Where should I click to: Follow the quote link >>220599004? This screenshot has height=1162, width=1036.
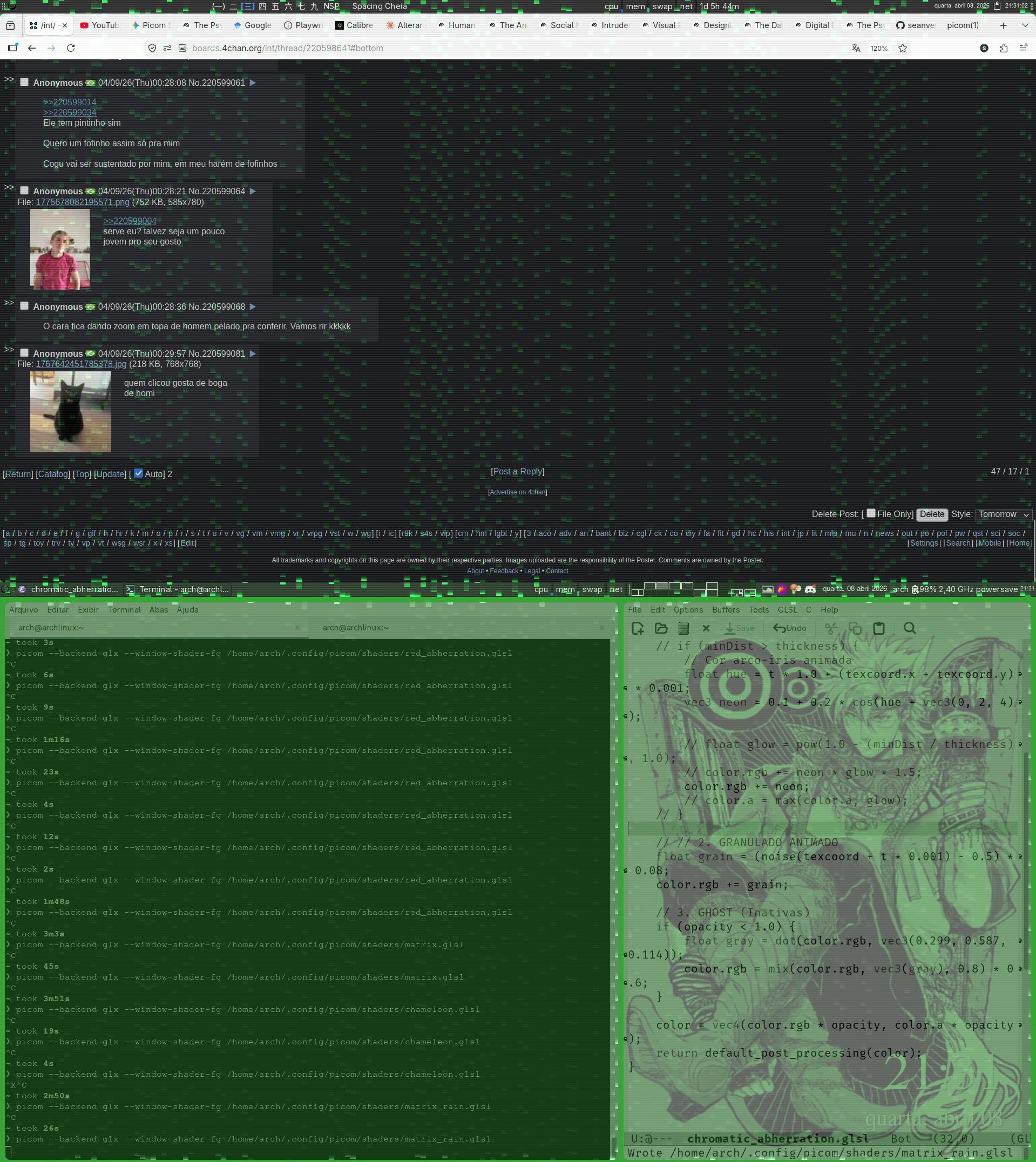point(130,221)
